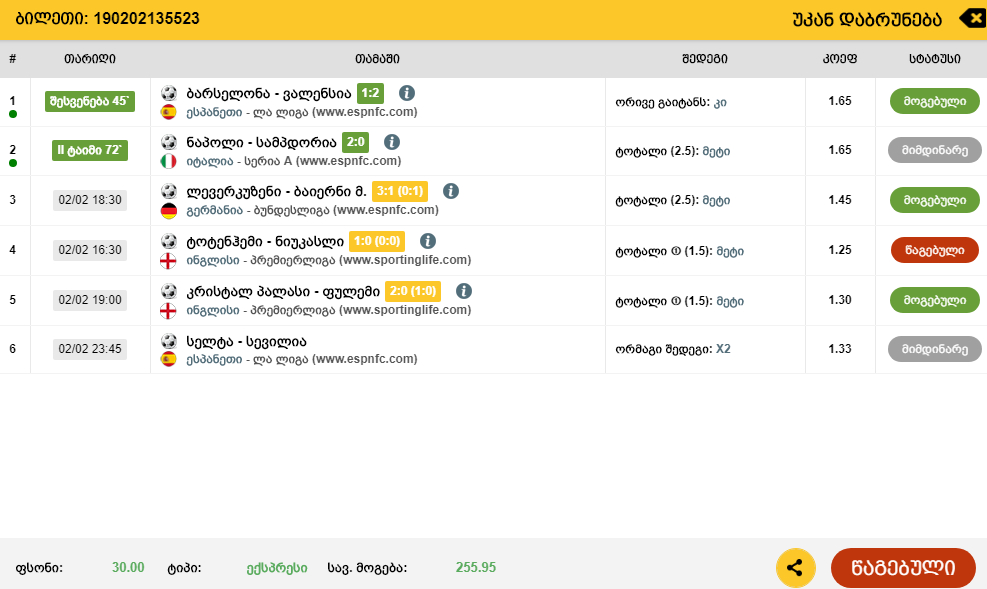The image size is (987, 589).
Task: Click the yellow share icon button
Action: (x=796, y=568)
